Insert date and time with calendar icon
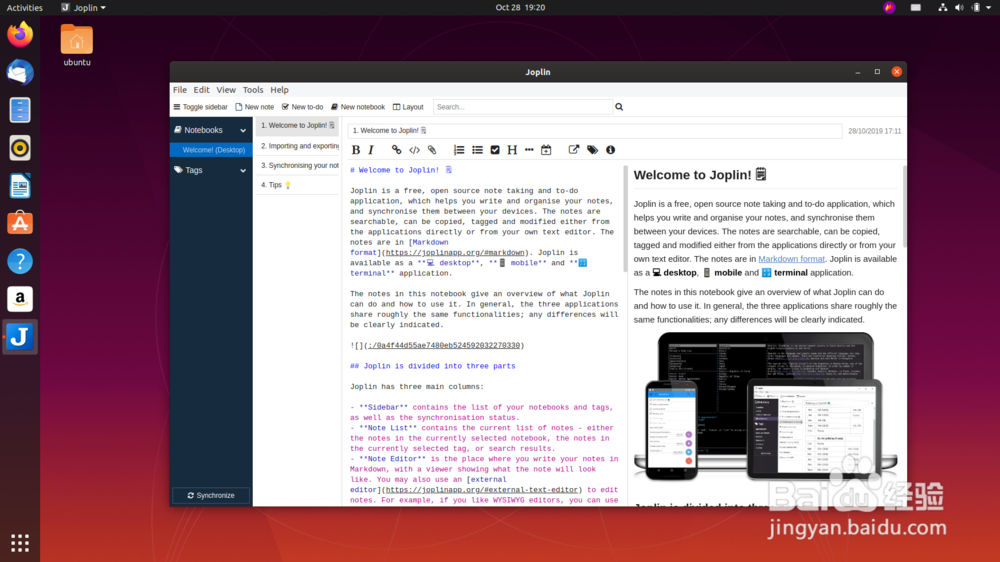The height and width of the screenshot is (562, 1000). click(x=546, y=150)
